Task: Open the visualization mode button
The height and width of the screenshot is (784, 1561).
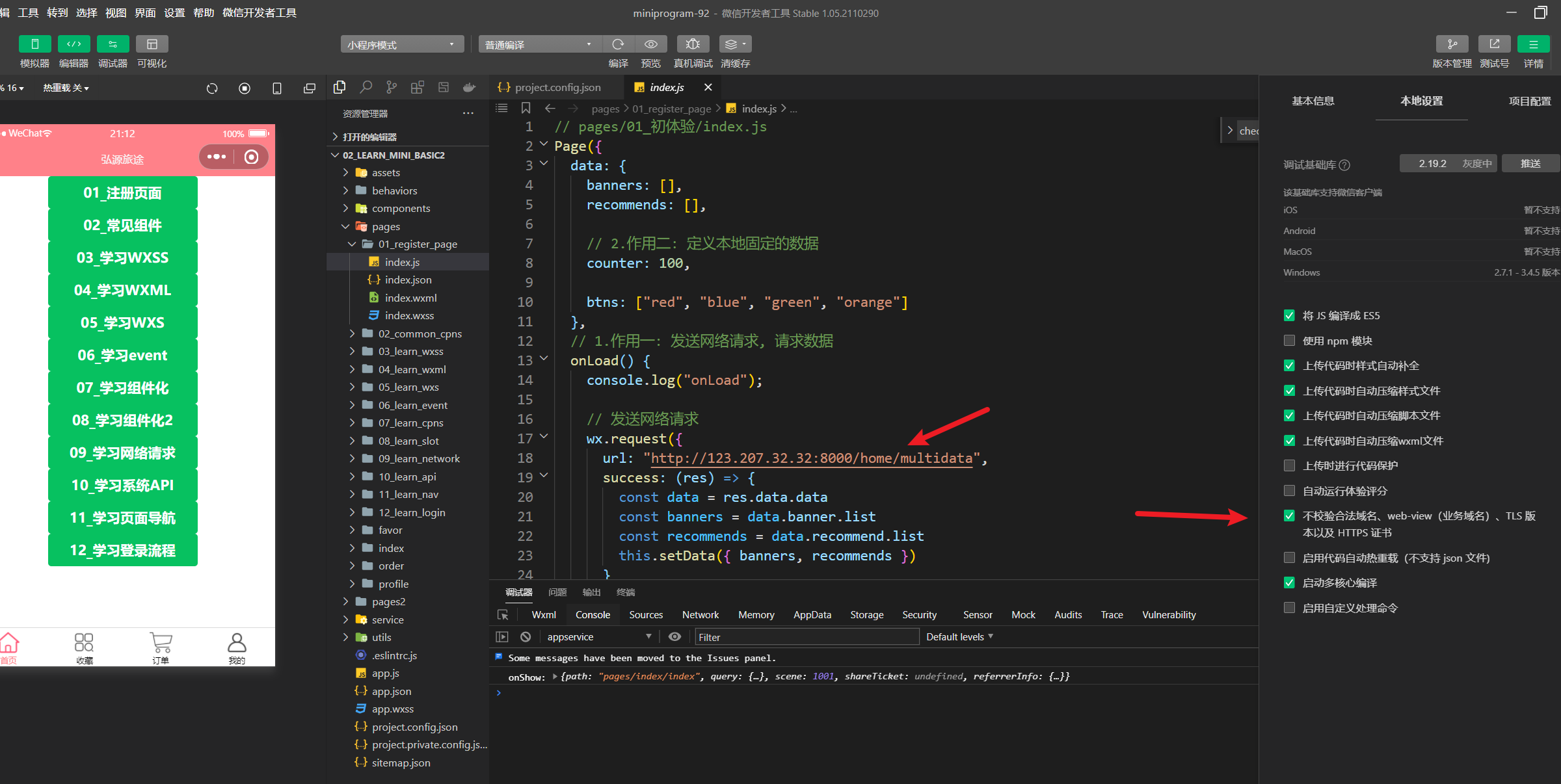Action: click(x=152, y=44)
